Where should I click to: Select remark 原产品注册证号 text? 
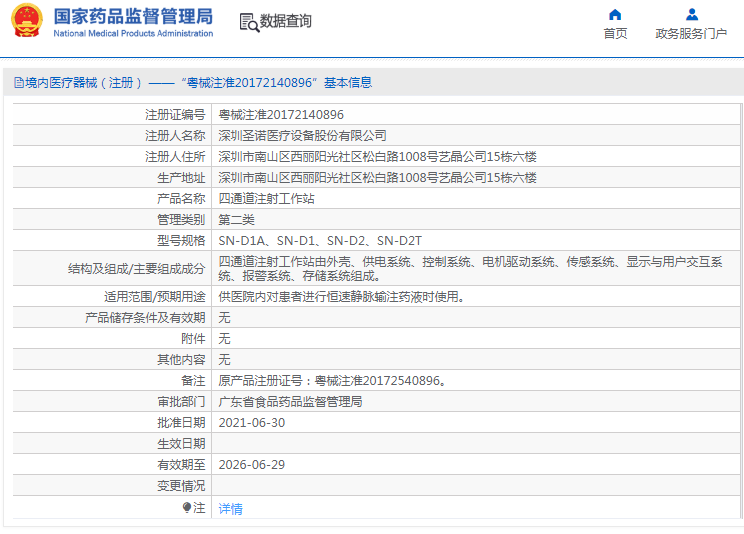pyautogui.click(x=332, y=381)
